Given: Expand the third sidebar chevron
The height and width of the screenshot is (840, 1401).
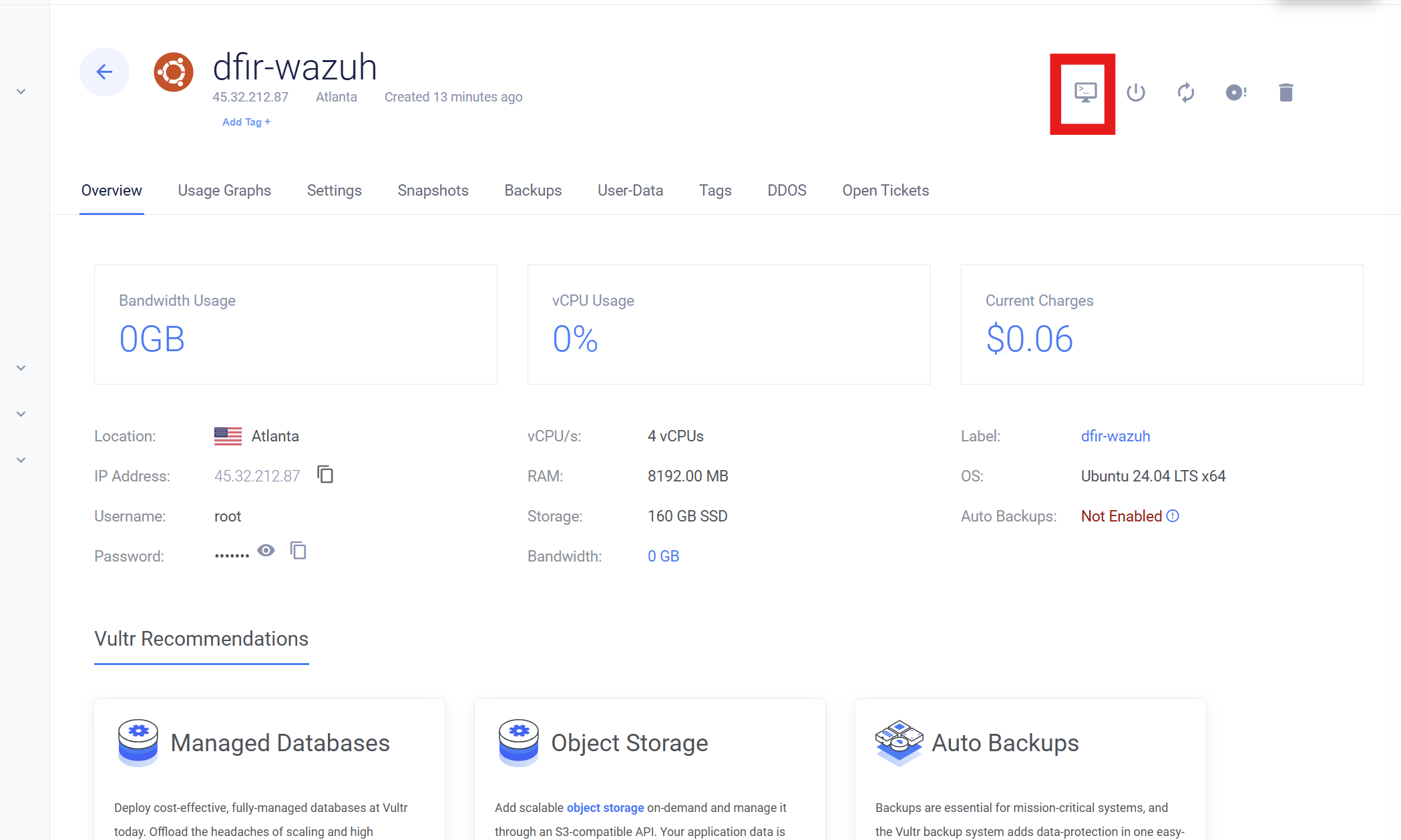Looking at the screenshot, I should click(x=21, y=414).
